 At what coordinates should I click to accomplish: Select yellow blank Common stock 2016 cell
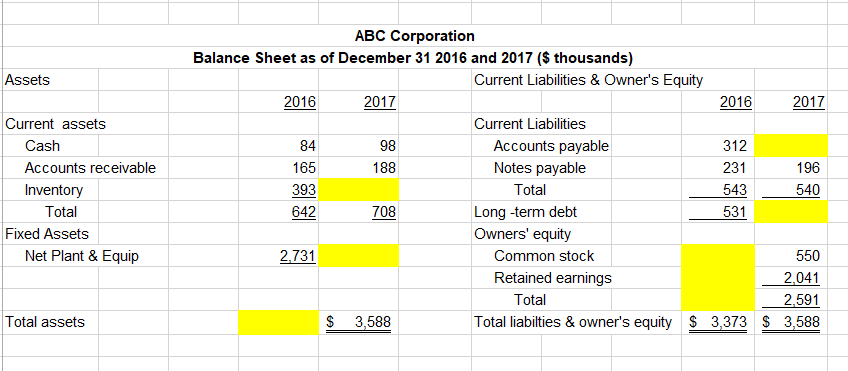(x=718, y=256)
